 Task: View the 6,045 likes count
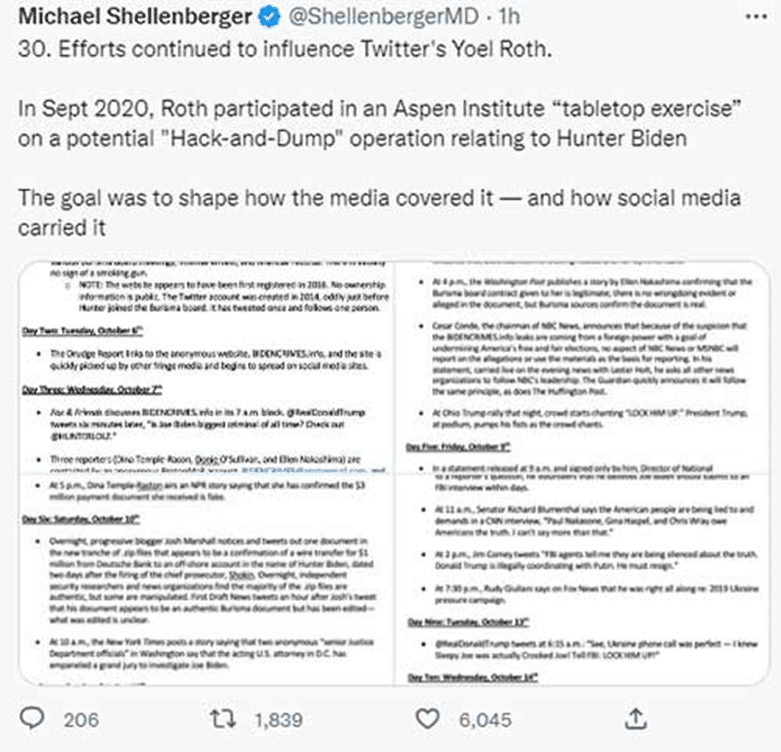[485, 720]
